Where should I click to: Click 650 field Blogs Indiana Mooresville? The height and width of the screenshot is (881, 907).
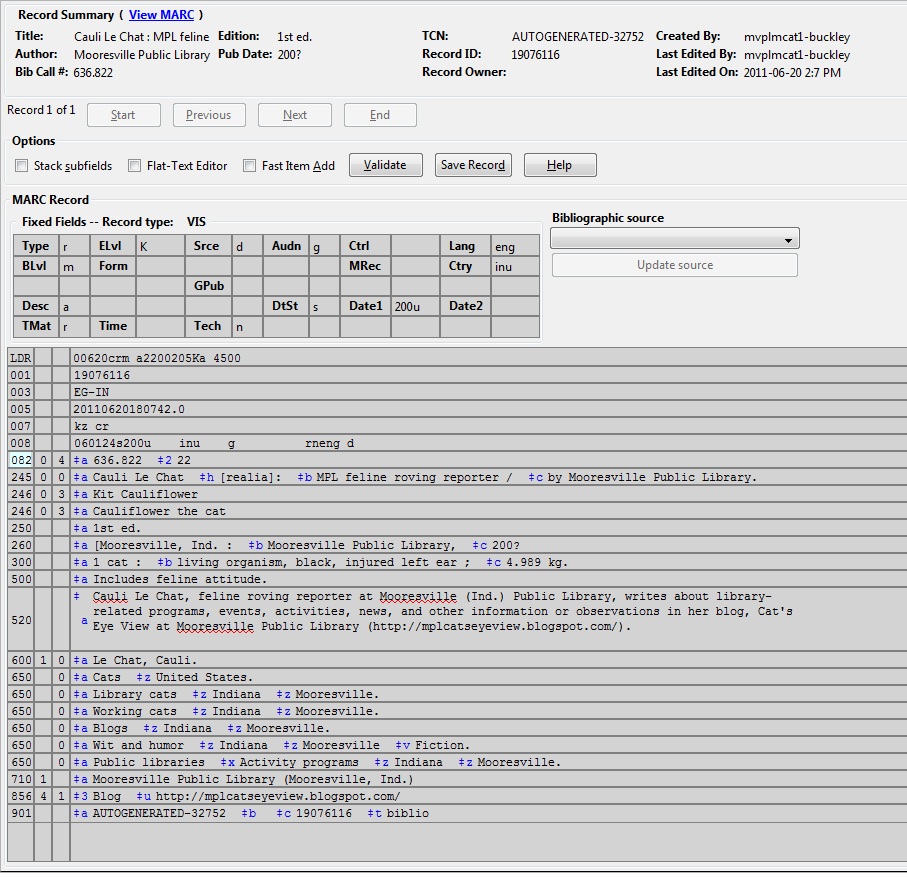click(488, 728)
